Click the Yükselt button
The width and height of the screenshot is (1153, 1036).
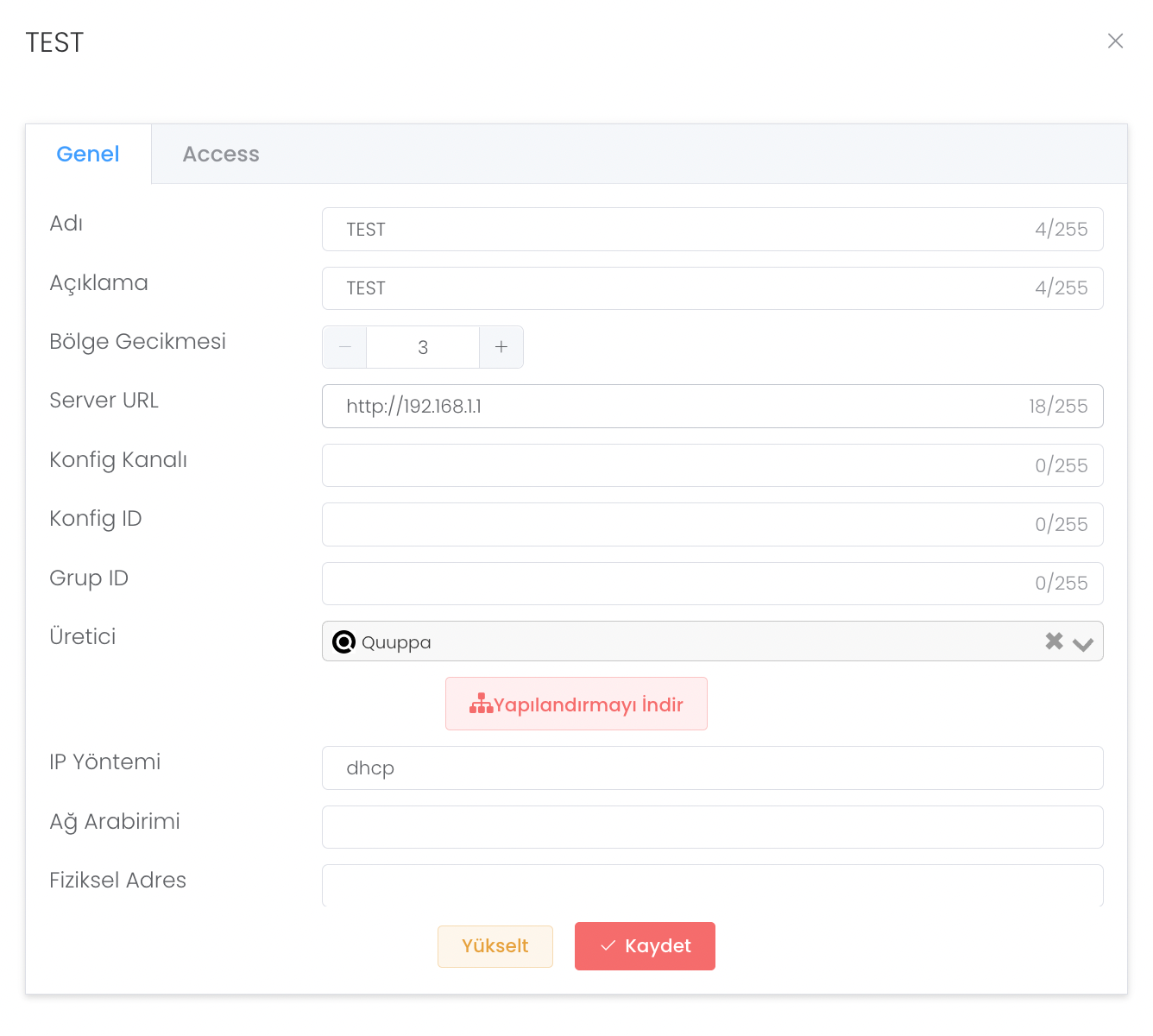[x=495, y=946]
